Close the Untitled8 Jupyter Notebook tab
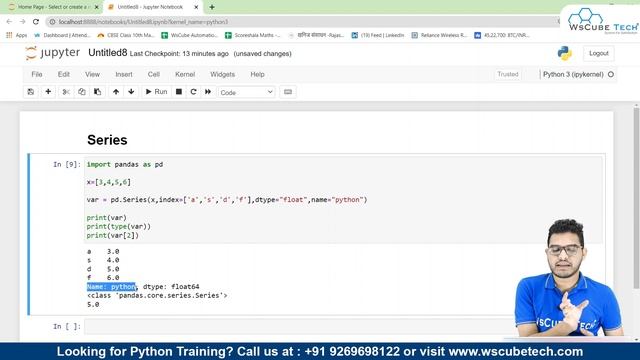Viewport: 640px width, 360px height. click(x=196, y=7)
